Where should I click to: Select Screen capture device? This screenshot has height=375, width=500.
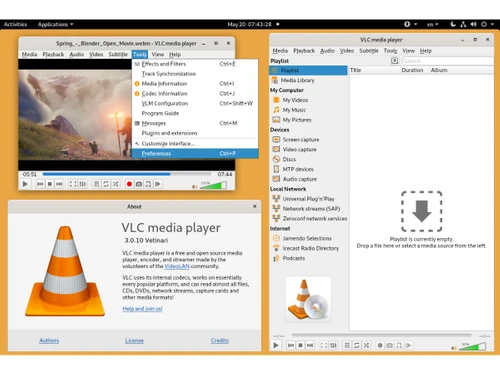coord(308,139)
